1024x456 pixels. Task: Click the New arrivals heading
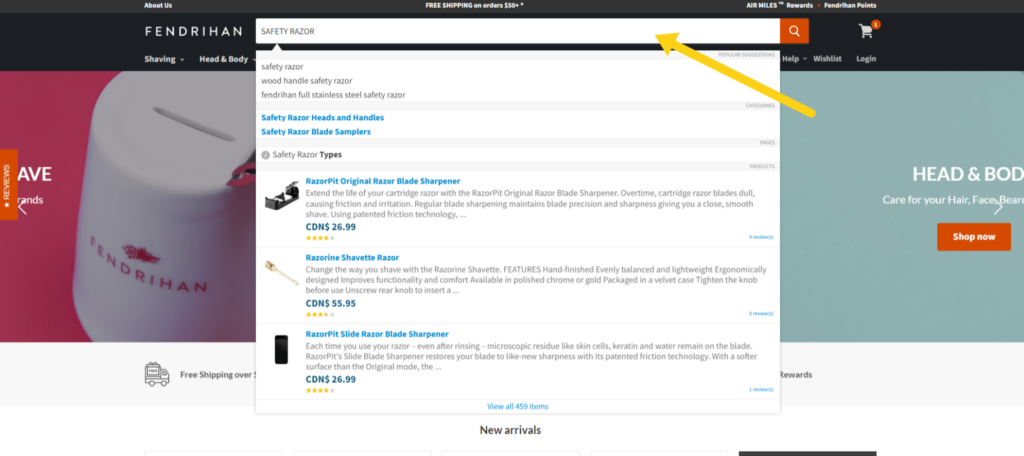click(510, 430)
